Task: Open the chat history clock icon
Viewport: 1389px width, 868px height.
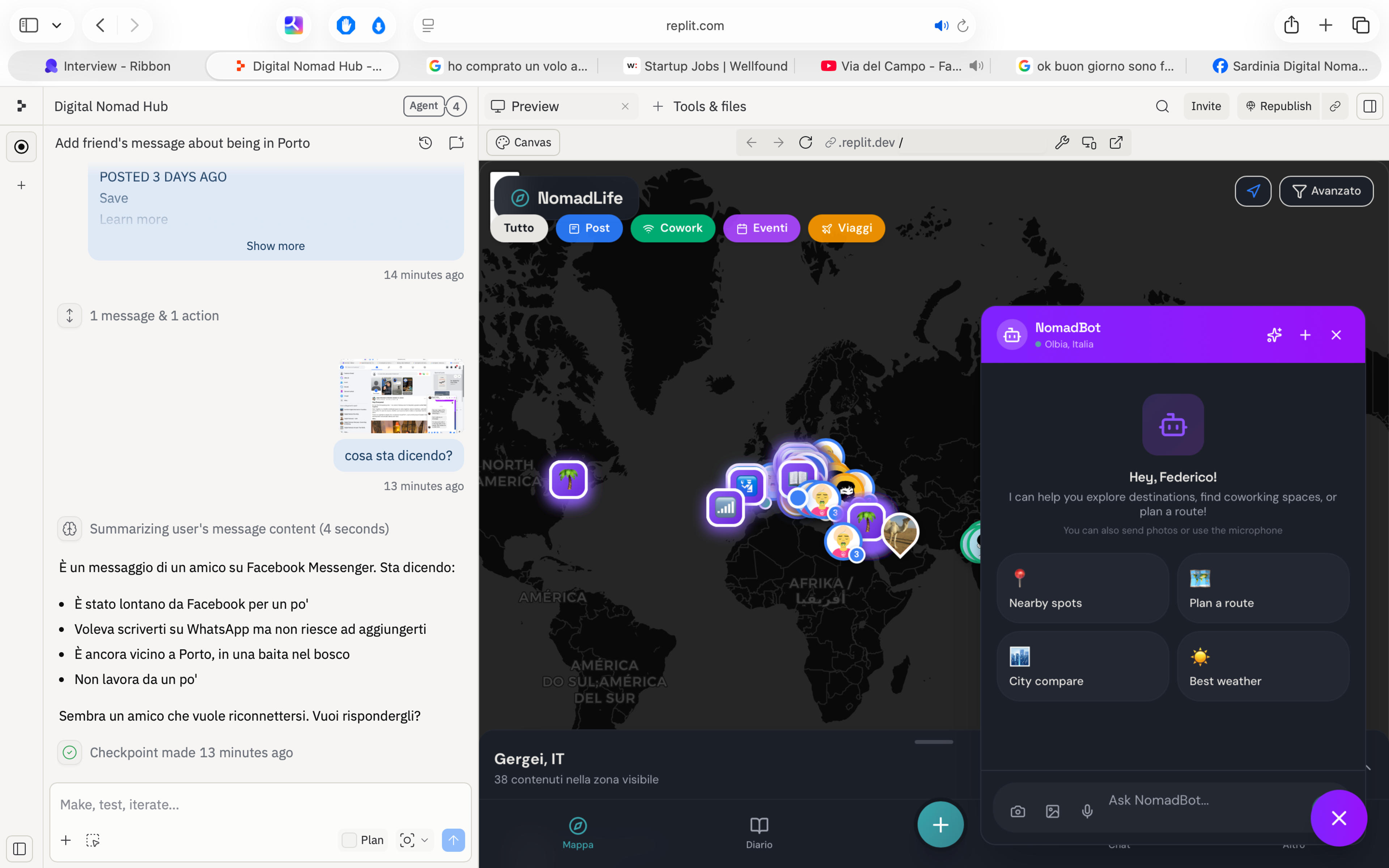Action: point(425,143)
